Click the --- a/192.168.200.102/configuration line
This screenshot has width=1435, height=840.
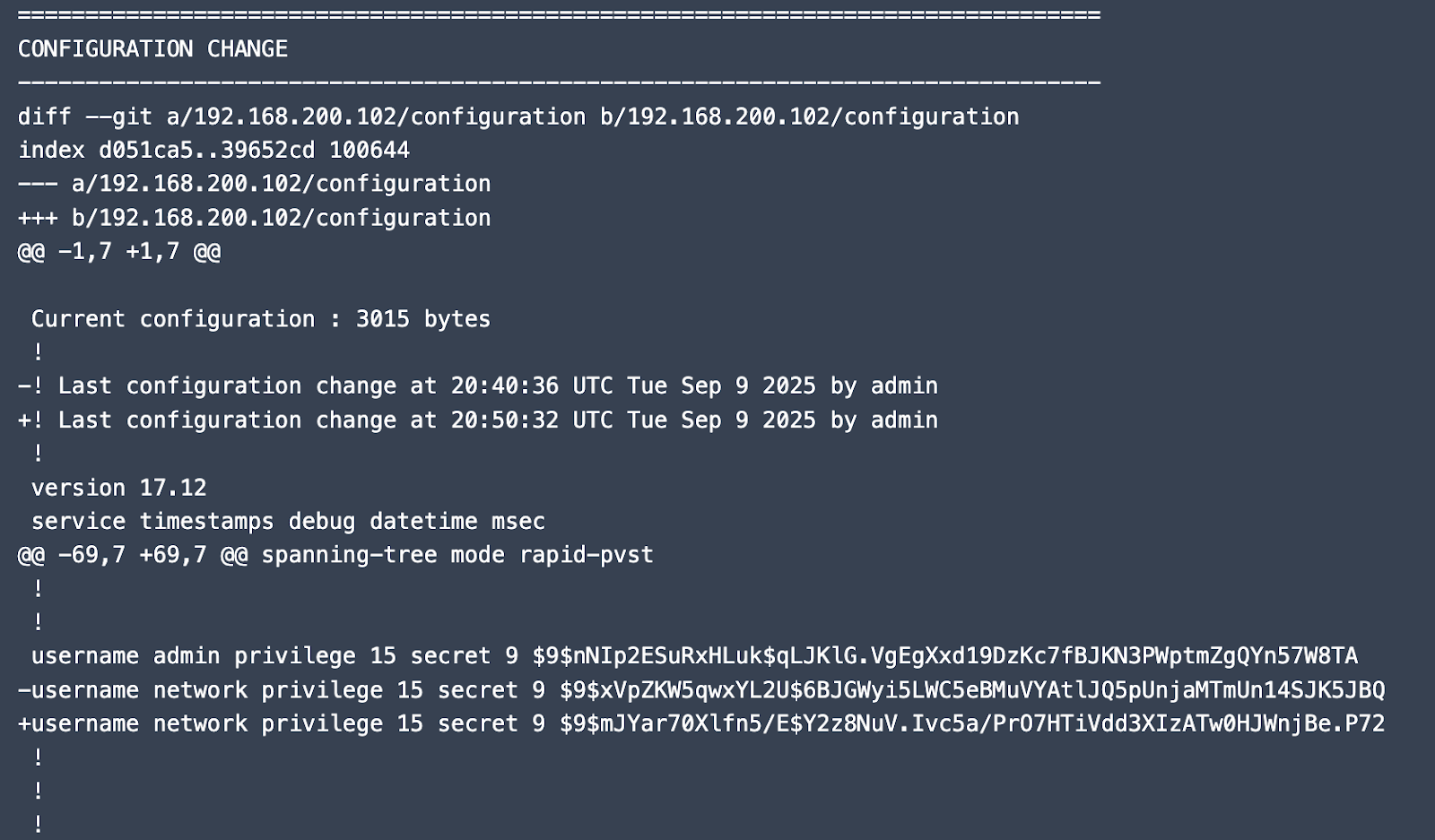pyautogui.click(x=254, y=184)
